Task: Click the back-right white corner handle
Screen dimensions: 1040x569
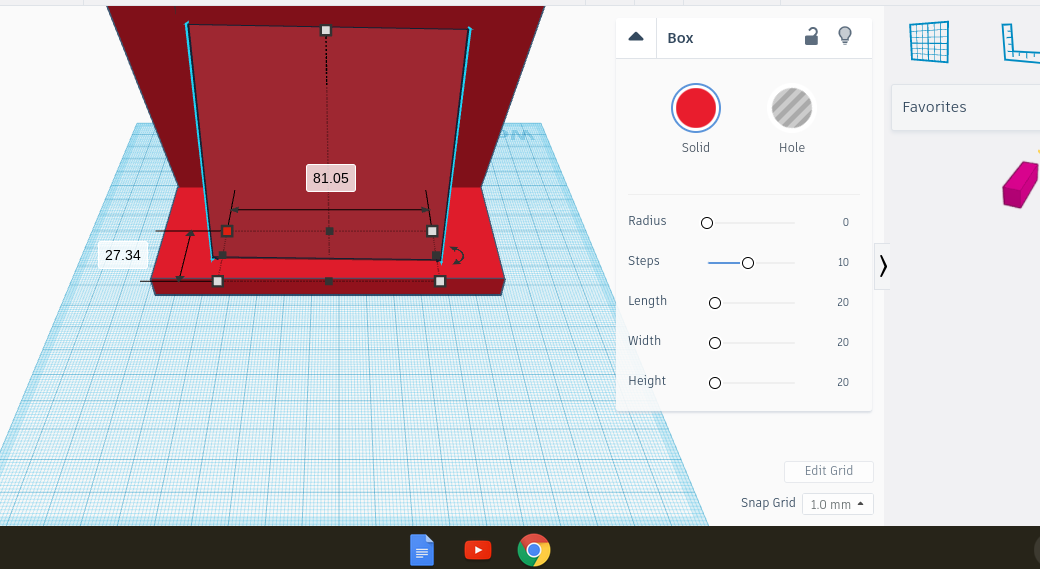Action: [x=432, y=231]
